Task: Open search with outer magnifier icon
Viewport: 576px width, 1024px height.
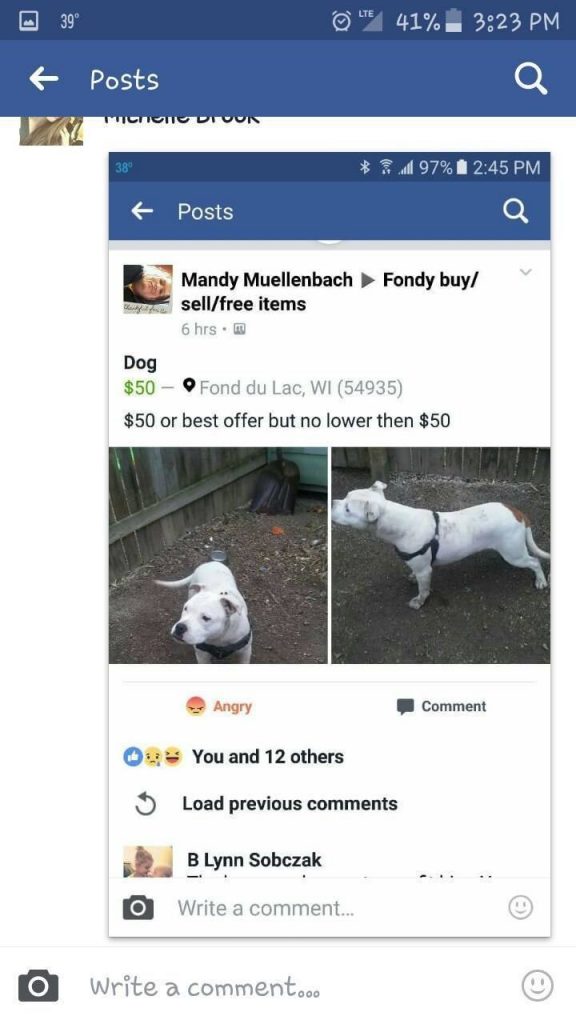Action: 530,80
